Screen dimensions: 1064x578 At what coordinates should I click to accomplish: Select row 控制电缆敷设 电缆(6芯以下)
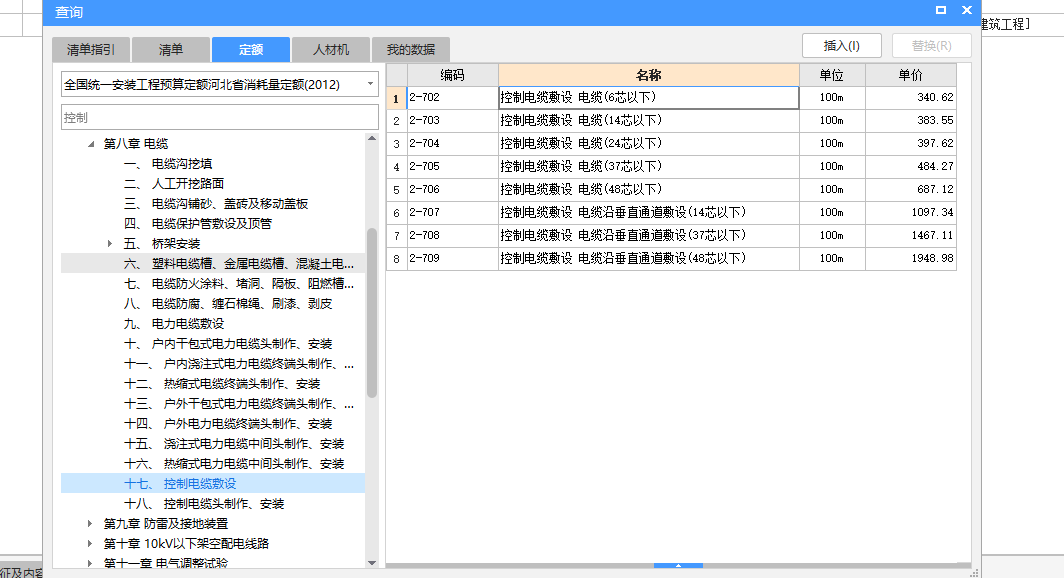(x=649, y=98)
